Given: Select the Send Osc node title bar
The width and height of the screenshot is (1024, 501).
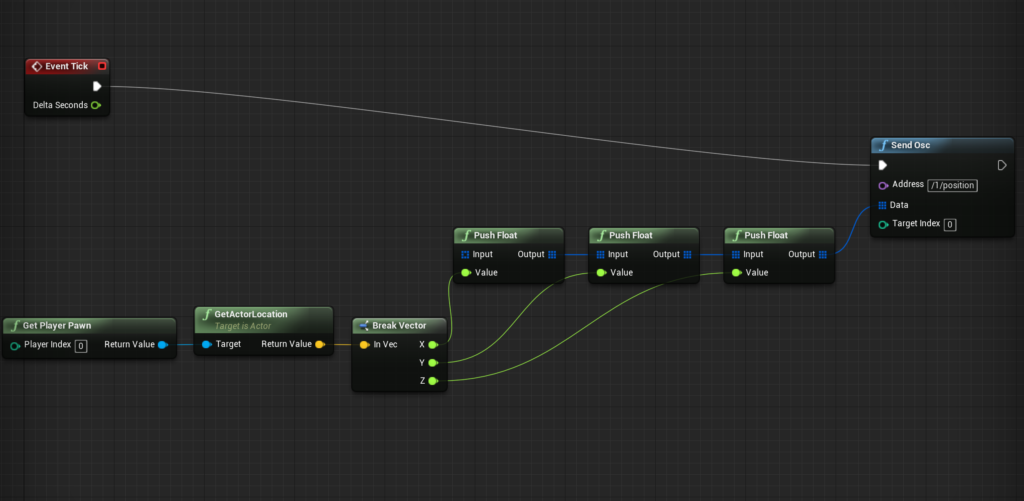Looking at the screenshot, I should [x=940, y=146].
